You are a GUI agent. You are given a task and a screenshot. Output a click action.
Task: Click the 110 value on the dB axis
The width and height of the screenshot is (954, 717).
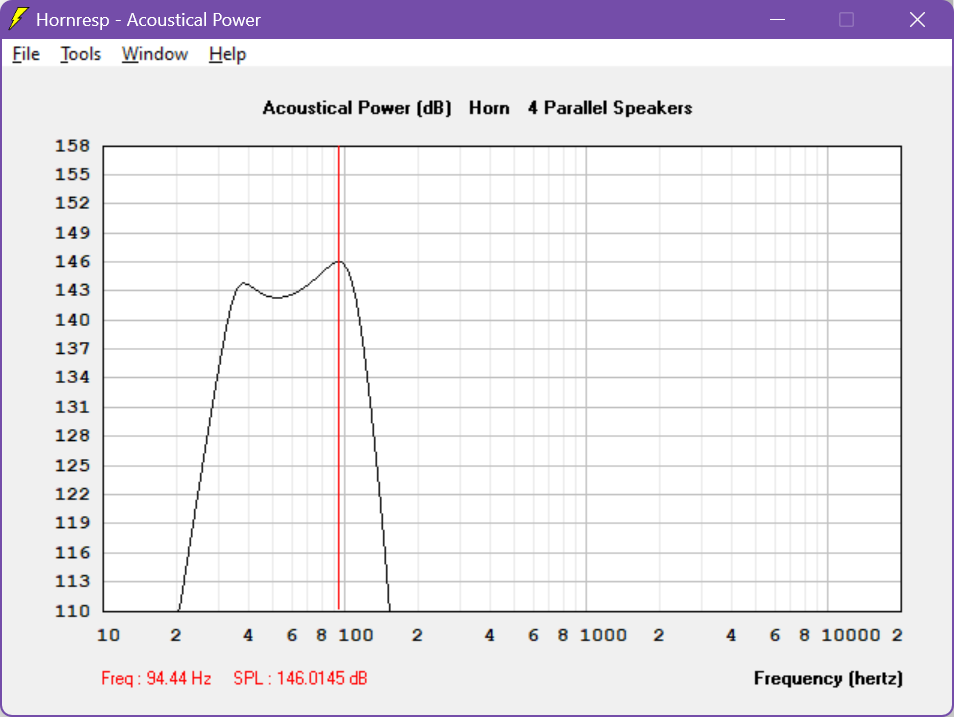(x=72, y=610)
